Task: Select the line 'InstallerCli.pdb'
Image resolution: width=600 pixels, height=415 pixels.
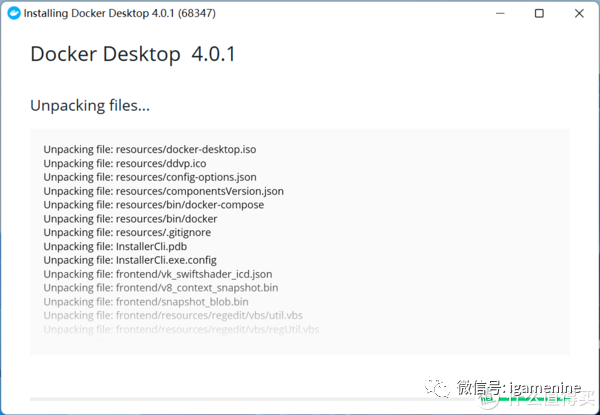Action: coord(115,246)
